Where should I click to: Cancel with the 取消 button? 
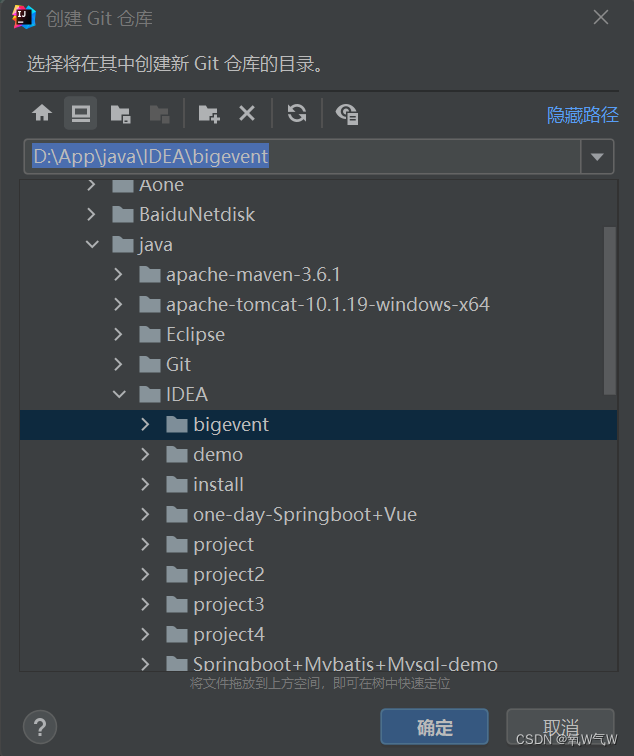pyautogui.click(x=560, y=727)
